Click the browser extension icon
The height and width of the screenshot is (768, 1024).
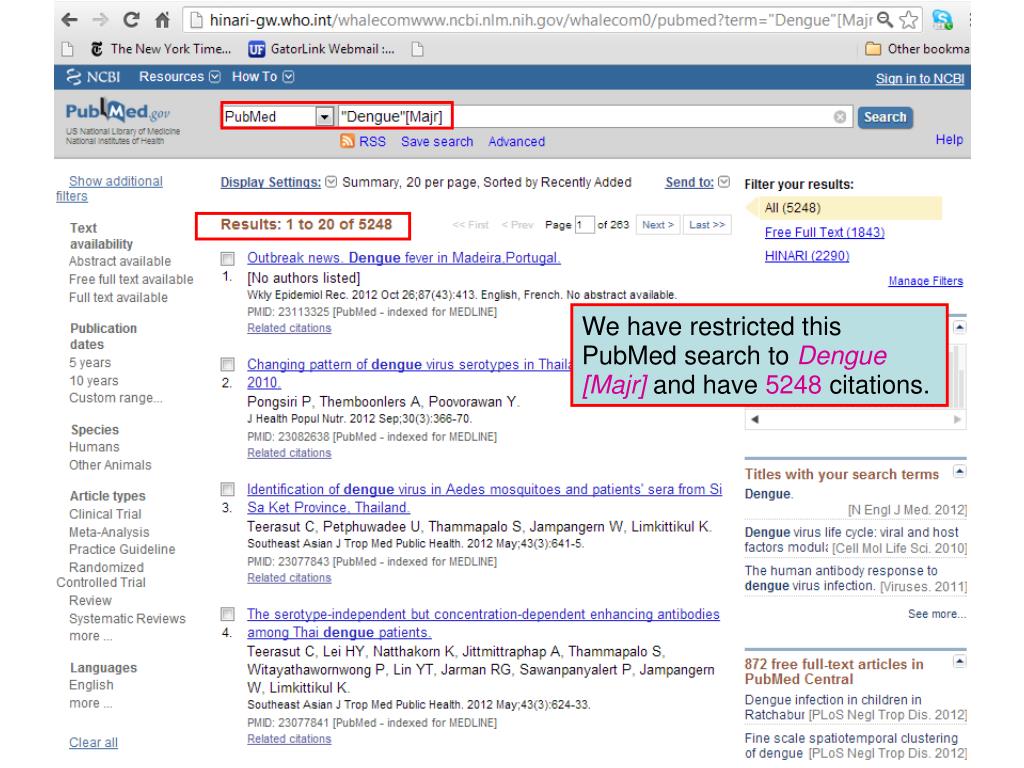pos(942,20)
